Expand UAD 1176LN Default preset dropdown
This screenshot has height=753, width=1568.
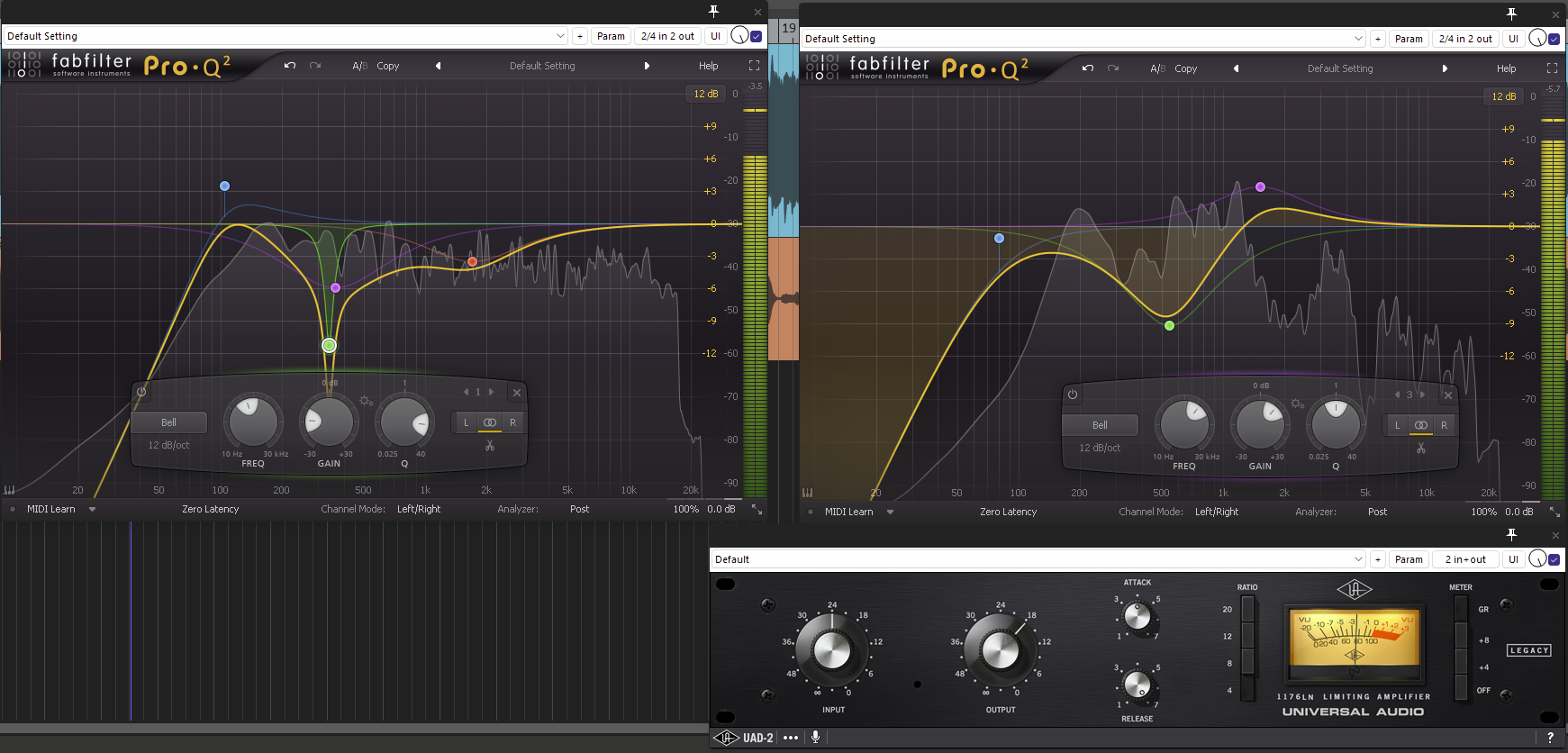coord(1358,559)
